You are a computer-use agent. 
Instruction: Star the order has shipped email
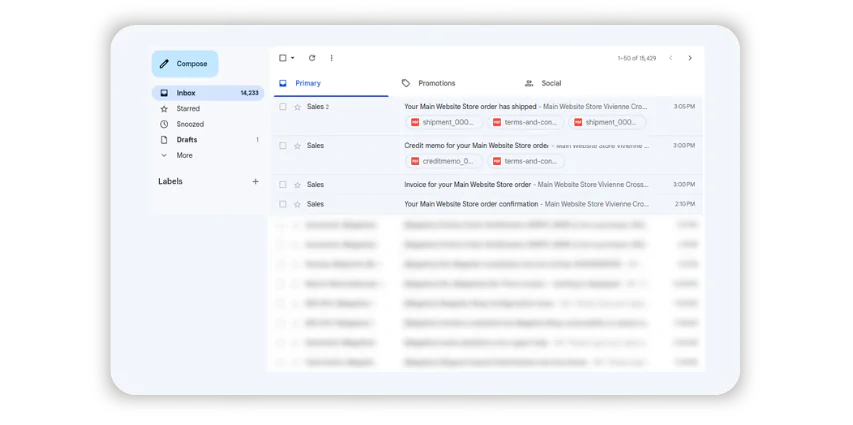[297, 107]
